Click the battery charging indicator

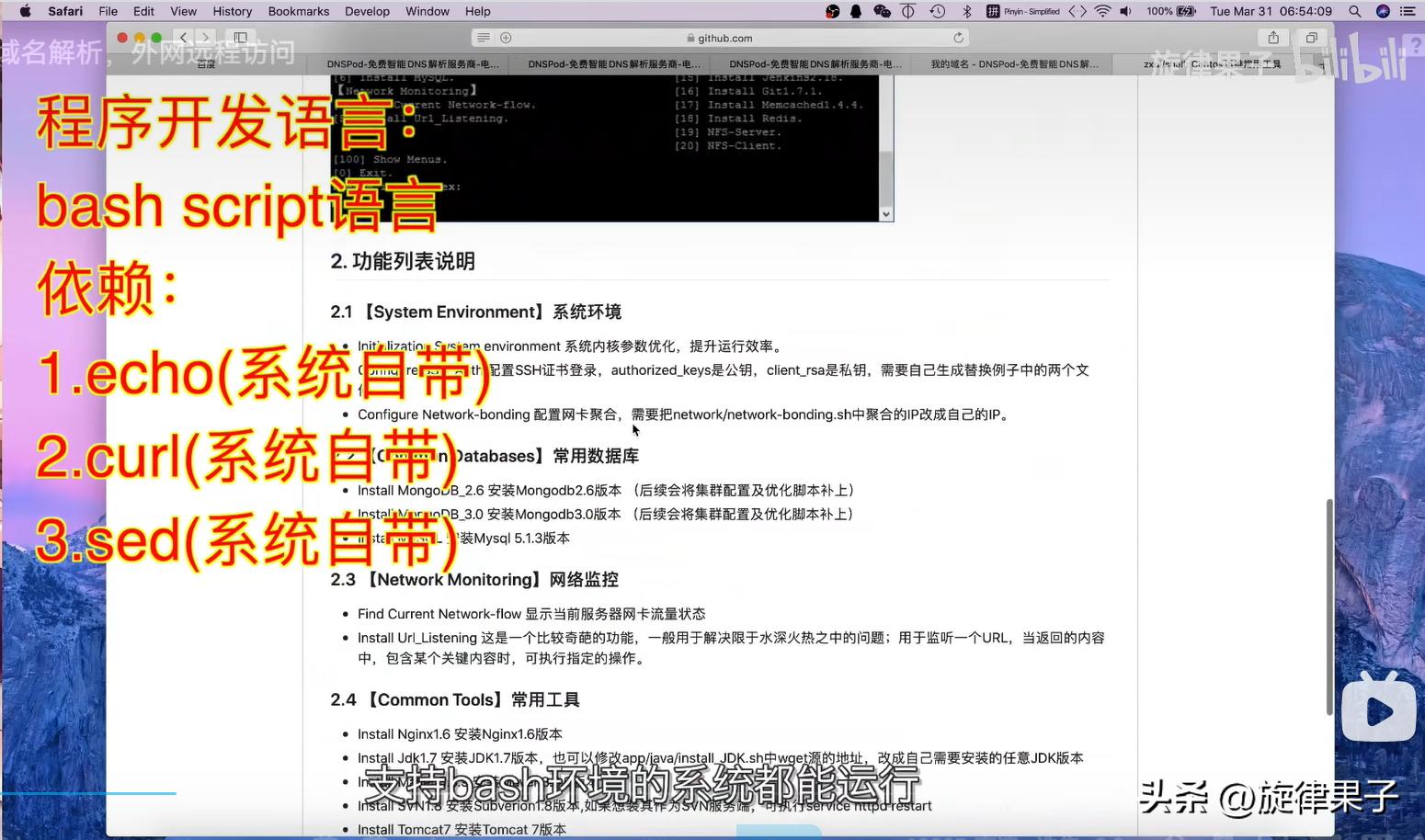(x=1184, y=12)
